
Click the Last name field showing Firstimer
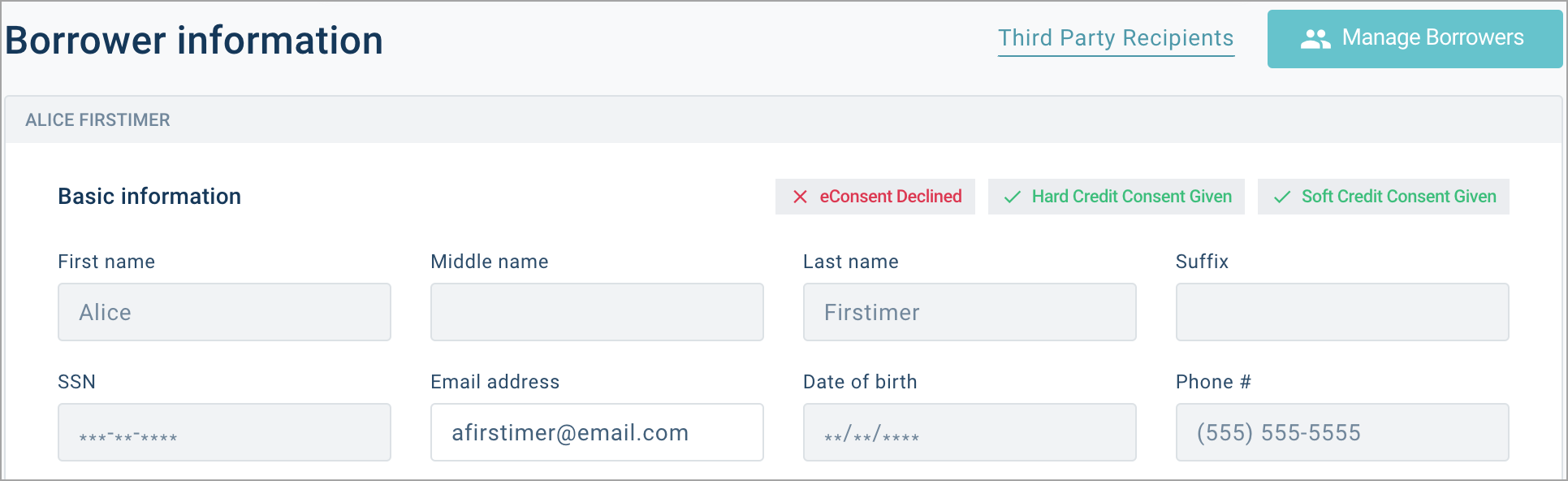pos(970,312)
